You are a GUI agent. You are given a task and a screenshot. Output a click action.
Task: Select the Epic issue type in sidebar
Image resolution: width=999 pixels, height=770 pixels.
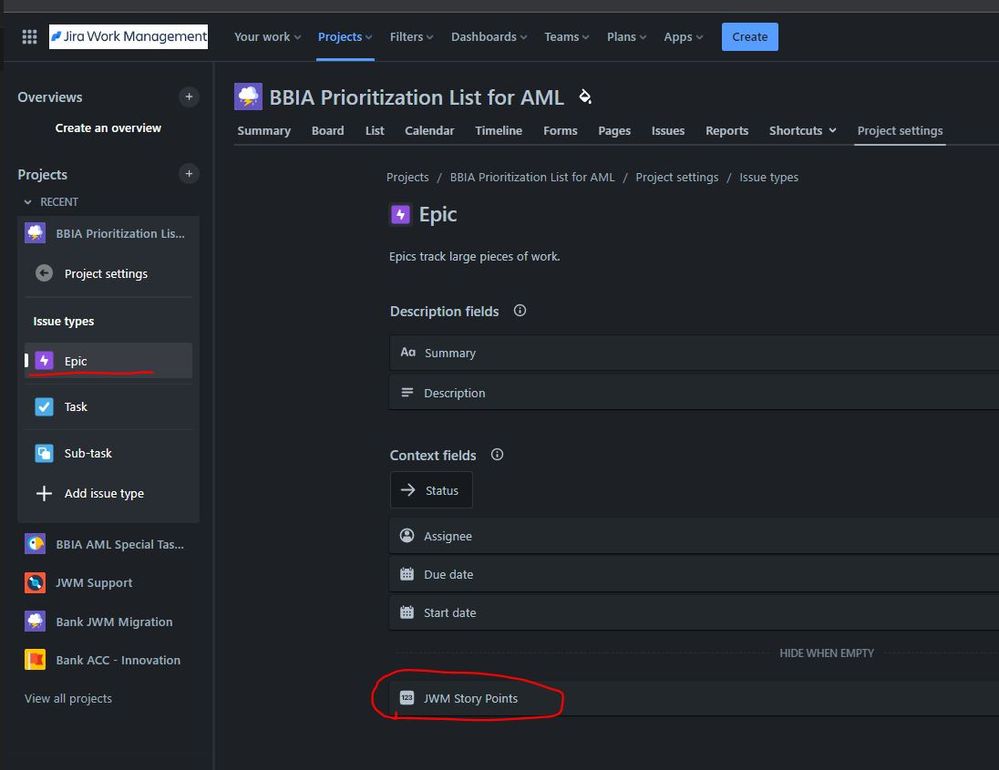108,360
